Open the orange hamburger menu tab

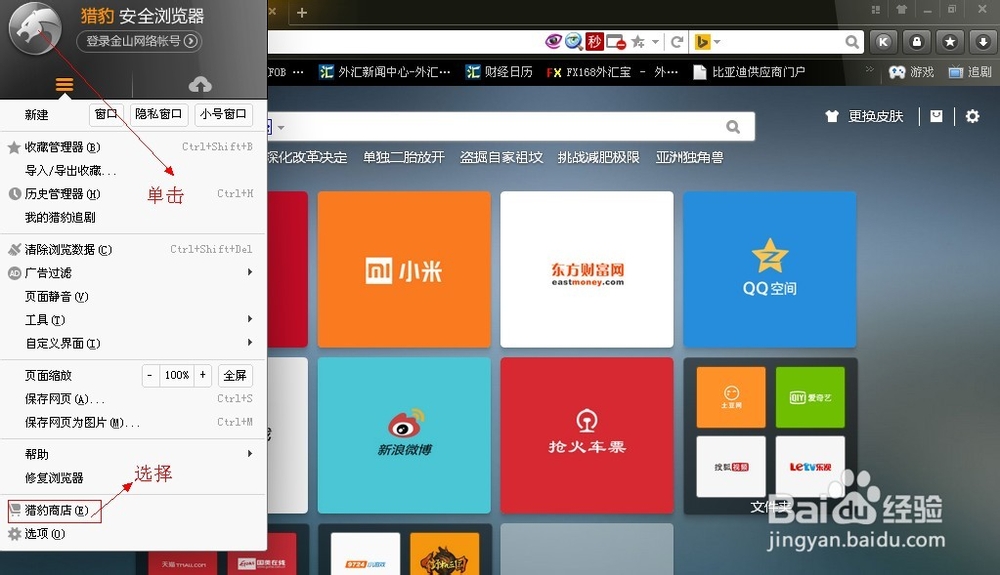tap(64, 84)
